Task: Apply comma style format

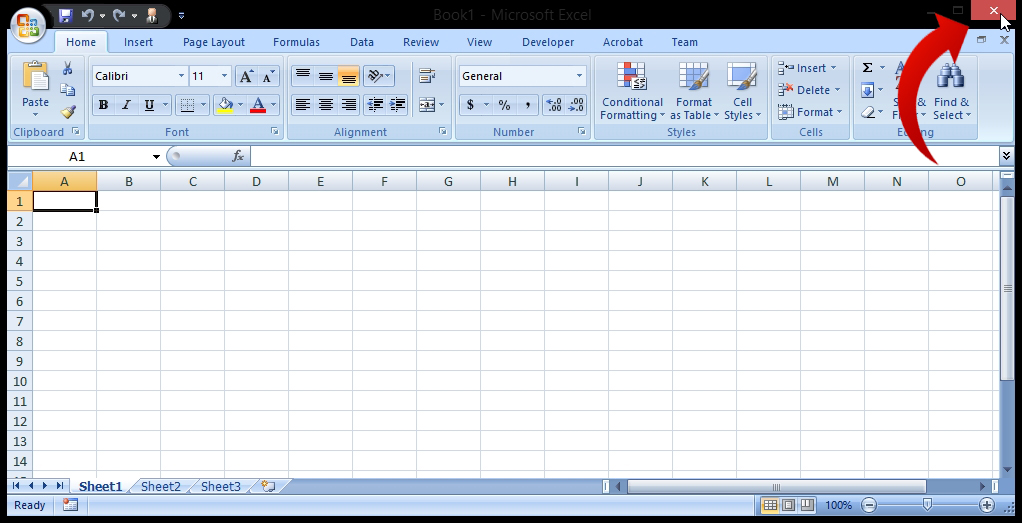Action: pos(527,105)
